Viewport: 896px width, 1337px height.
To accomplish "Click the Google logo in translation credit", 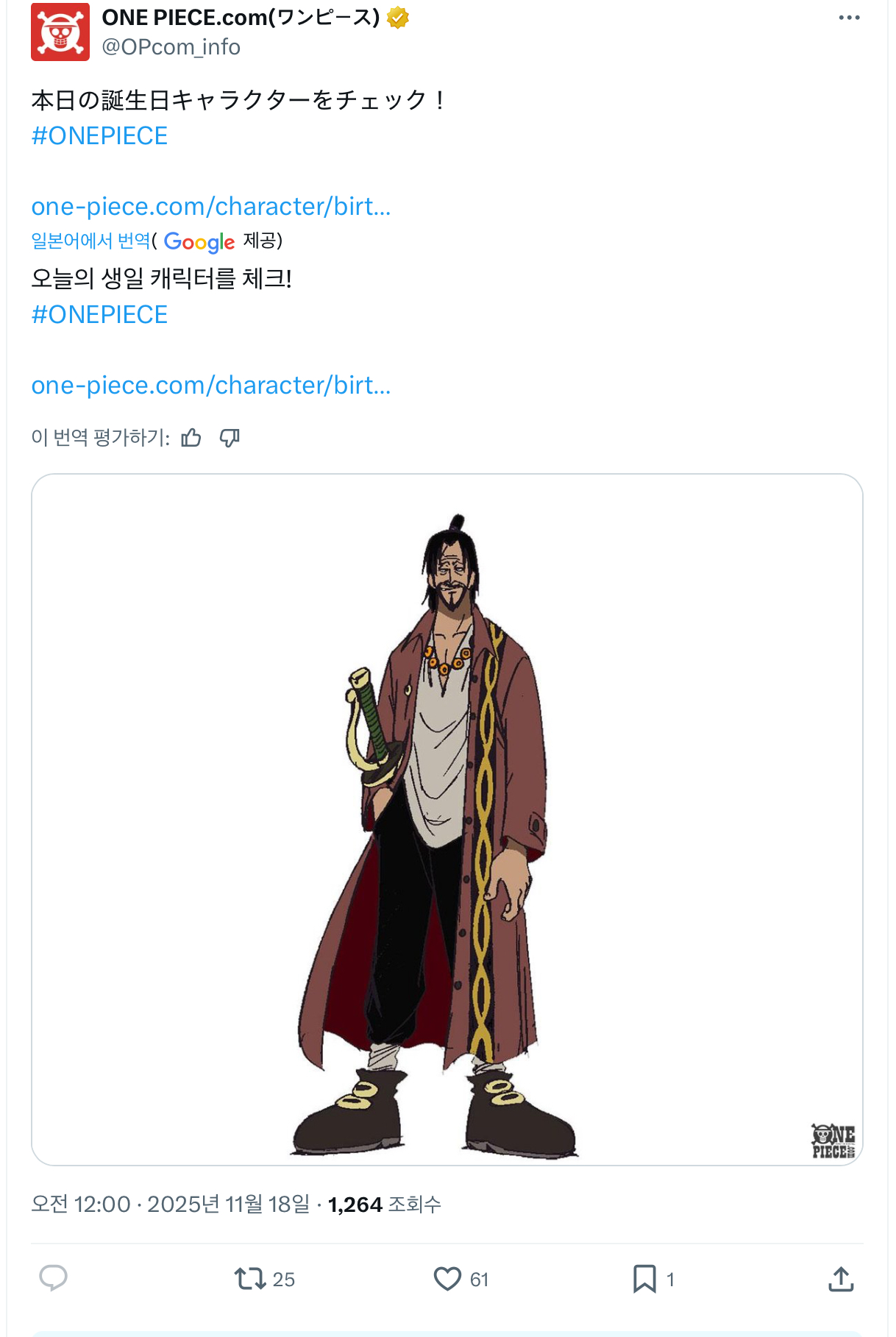I will coord(199,241).
